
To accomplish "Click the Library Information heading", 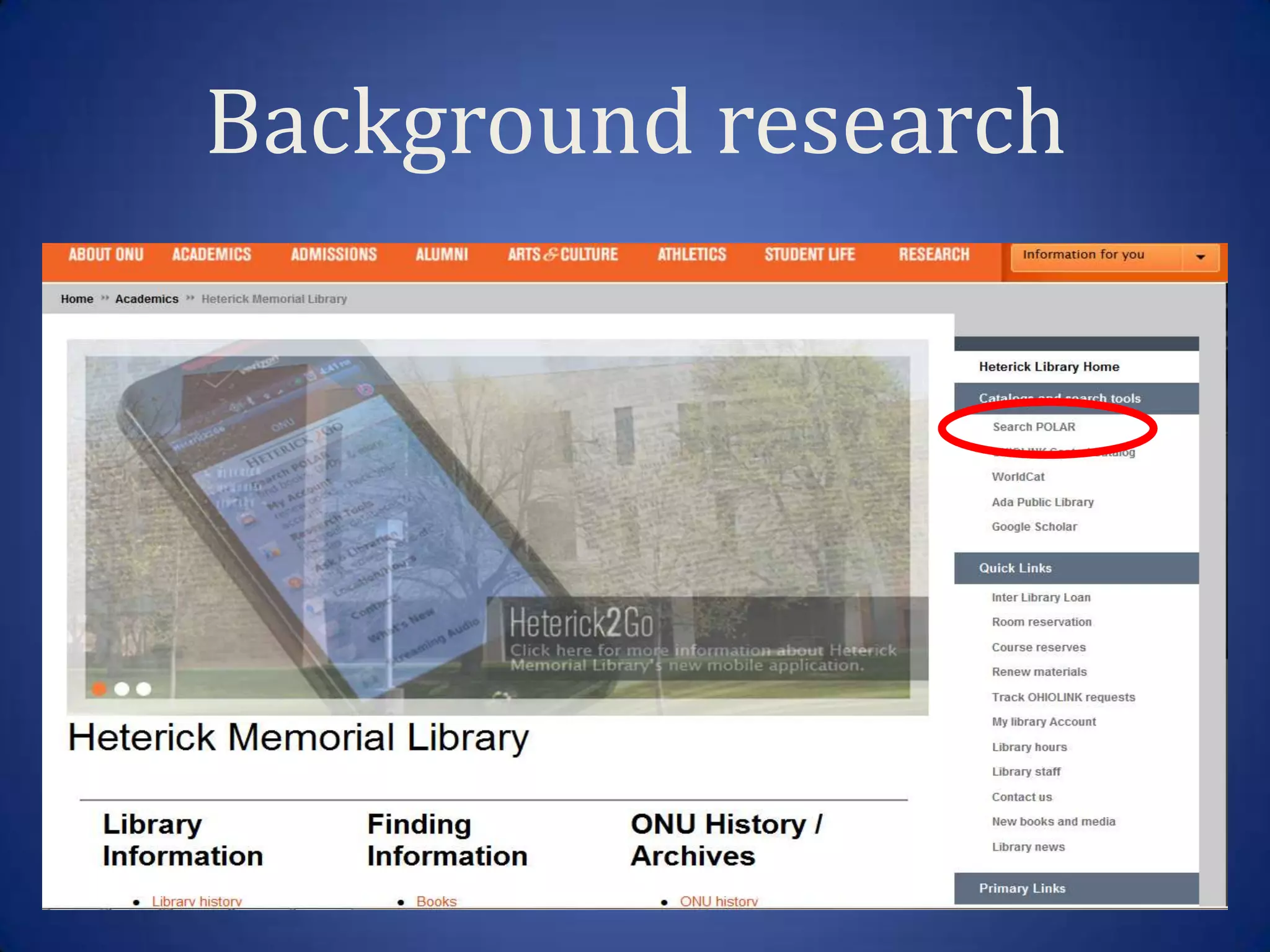I will [x=183, y=840].
